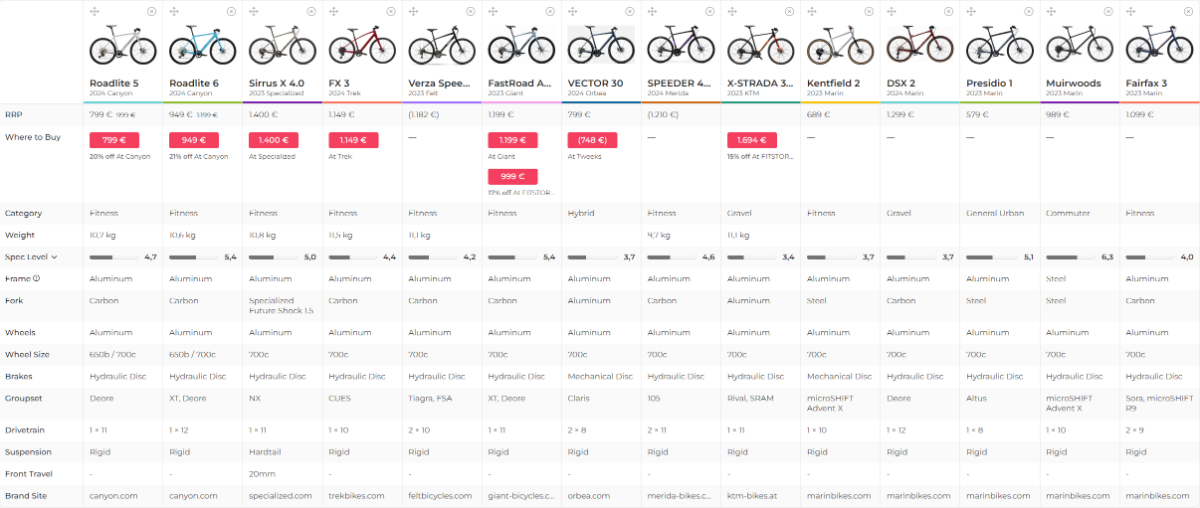Remove Roadlite 5 from the comparison

(152, 11)
